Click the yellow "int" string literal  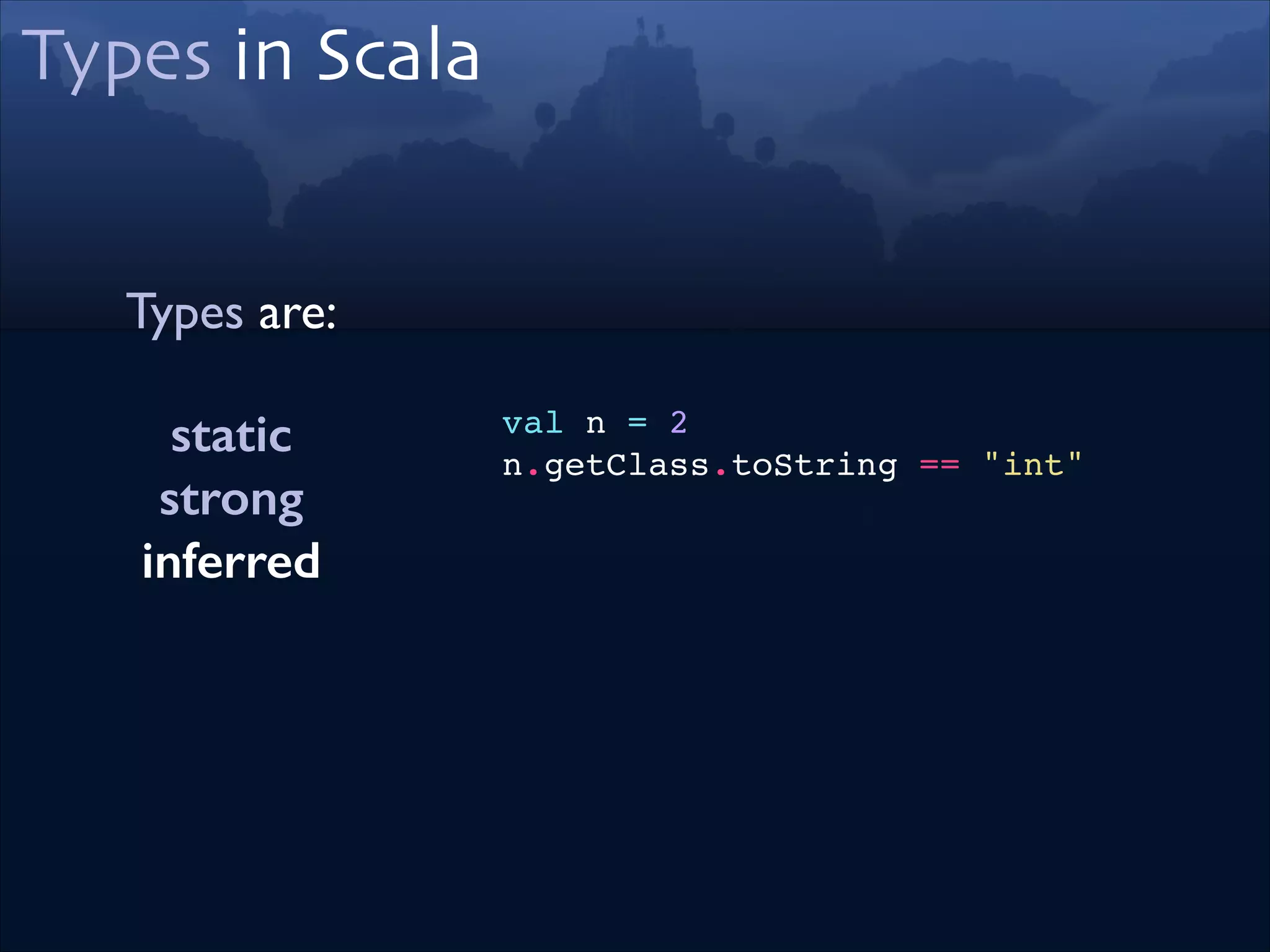pos(1033,465)
